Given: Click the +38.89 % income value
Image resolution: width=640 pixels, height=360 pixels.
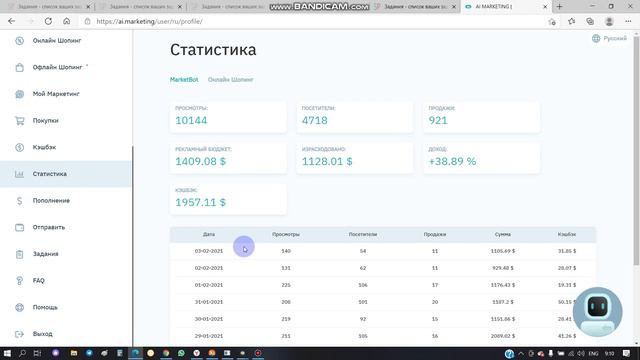Looking at the screenshot, I should point(452,161).
